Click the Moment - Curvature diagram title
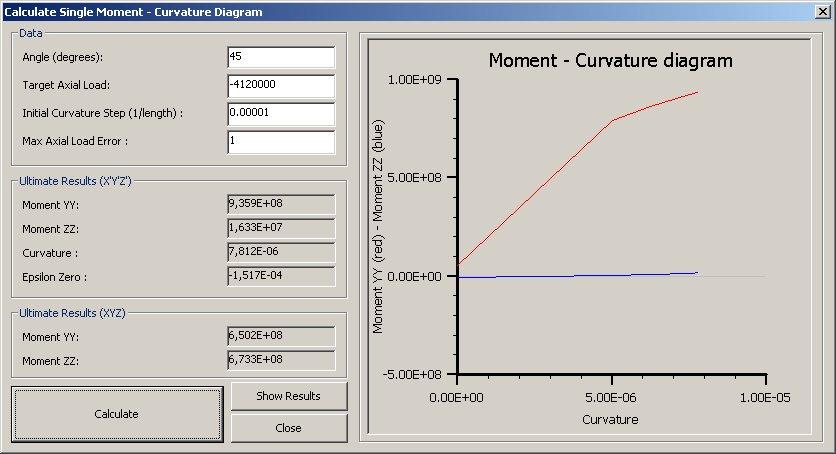The height and width of the screenshot is (454, 836). tap(610, 61)
